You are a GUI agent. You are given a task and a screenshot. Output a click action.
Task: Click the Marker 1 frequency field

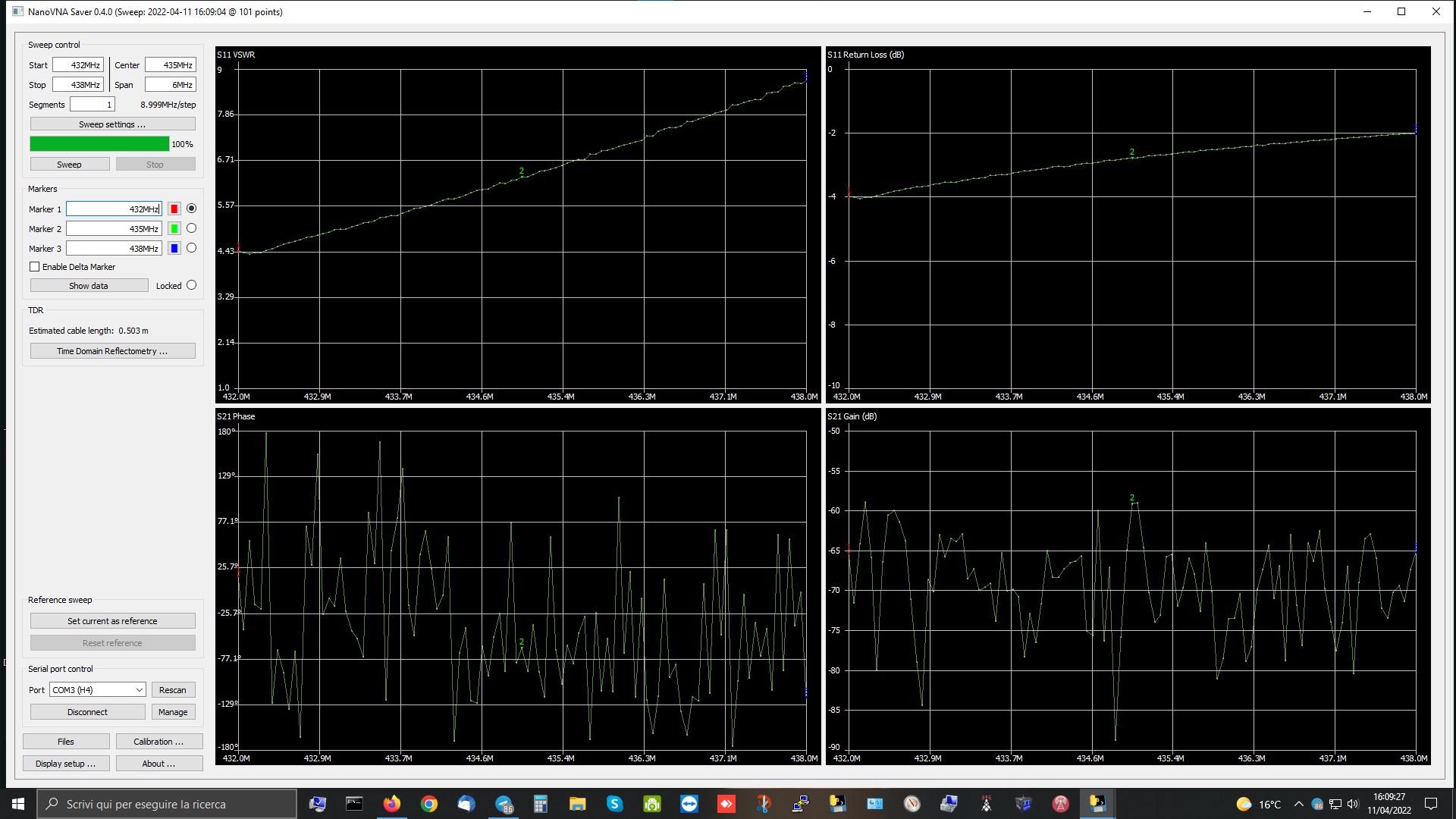click(114, 209)
